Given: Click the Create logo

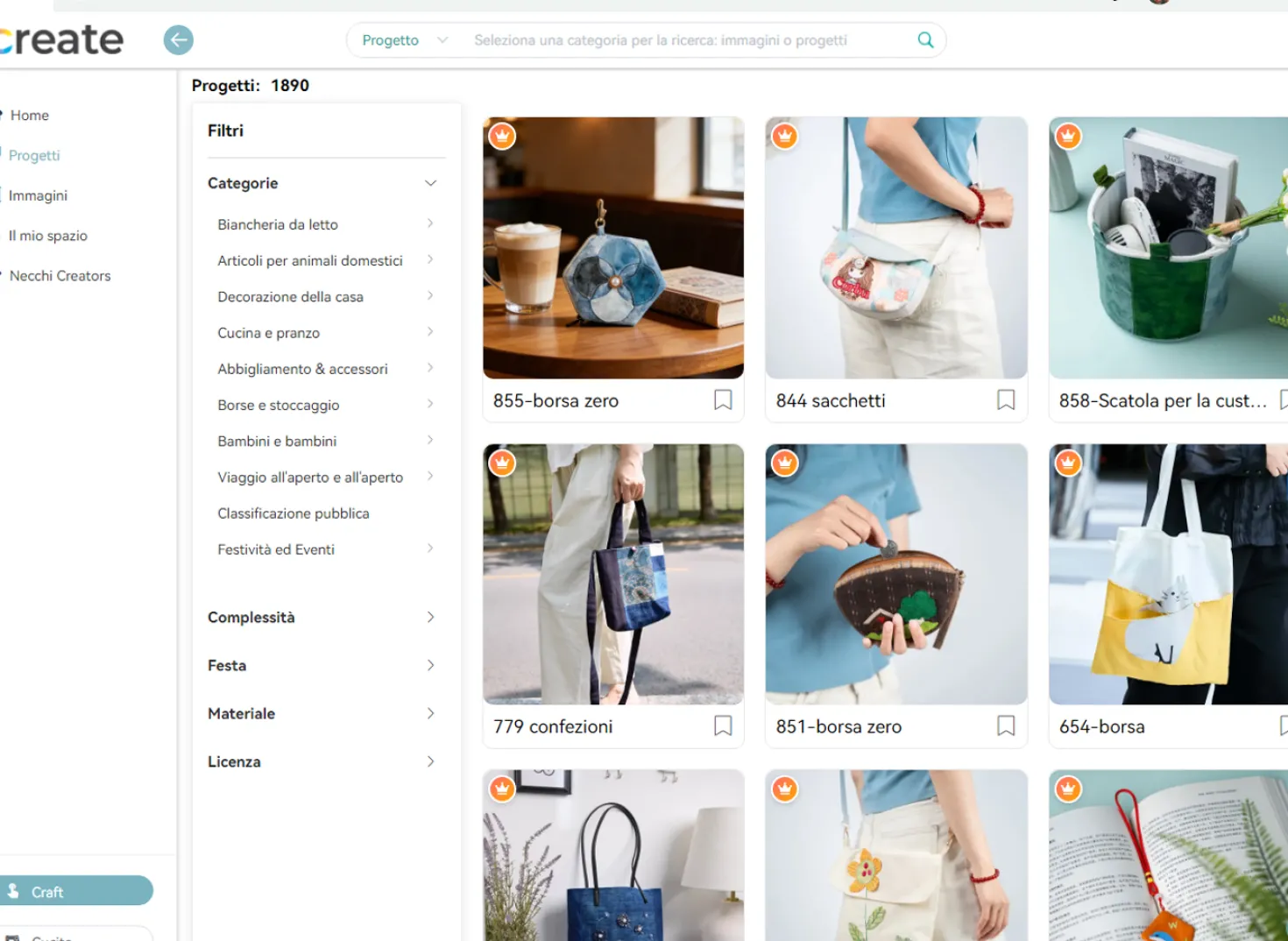Looking at the screenshot, I should (61, 39).
